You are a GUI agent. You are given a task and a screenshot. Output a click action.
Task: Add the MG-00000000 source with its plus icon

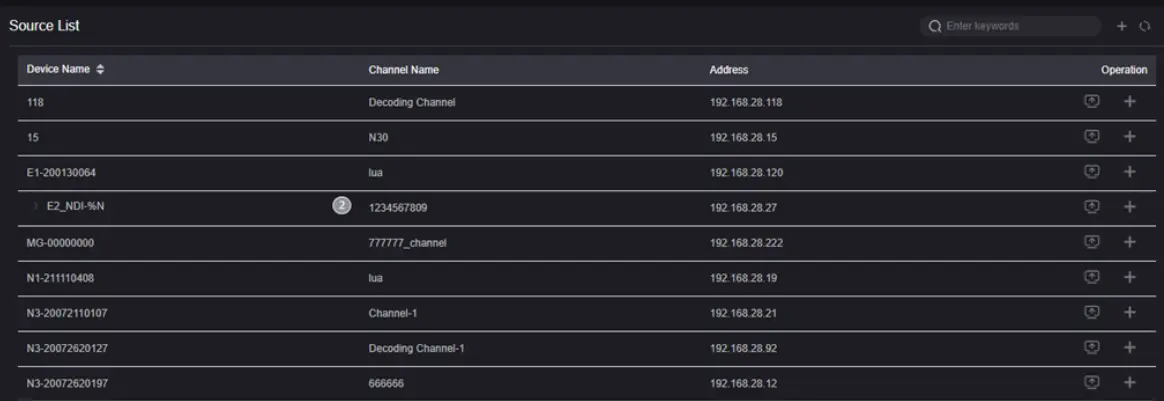(x=1130, y=242)
